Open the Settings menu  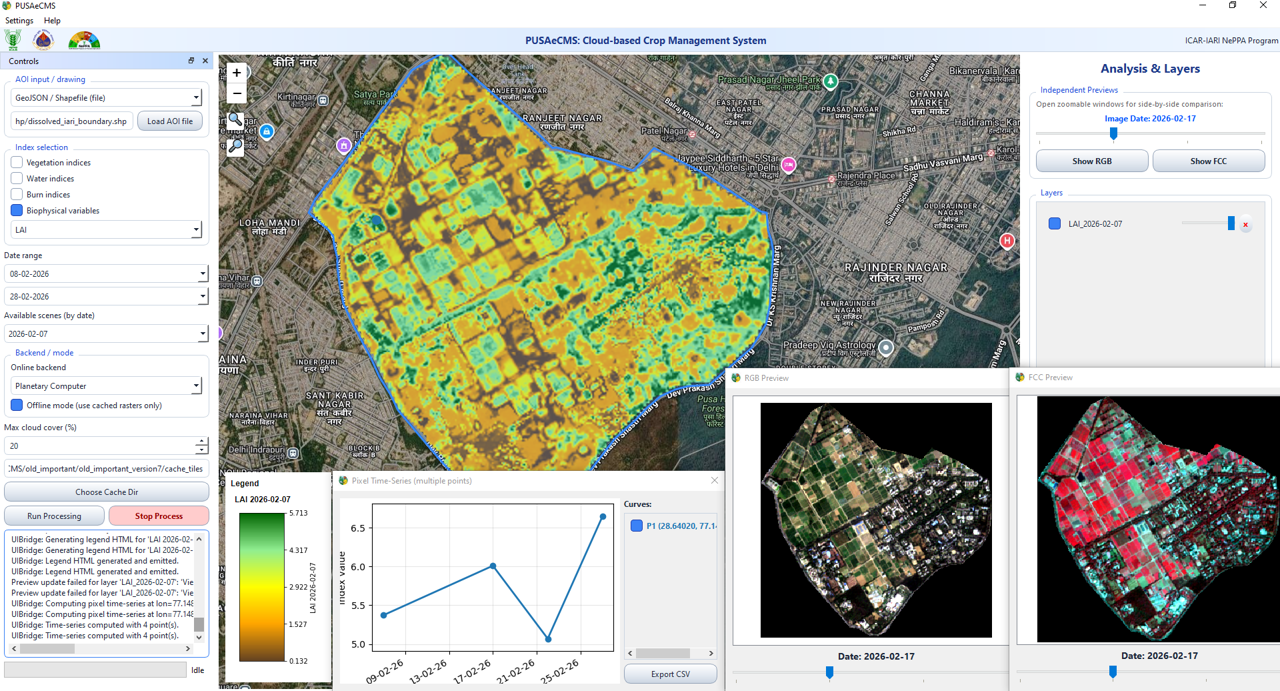(x=19, y=20)
